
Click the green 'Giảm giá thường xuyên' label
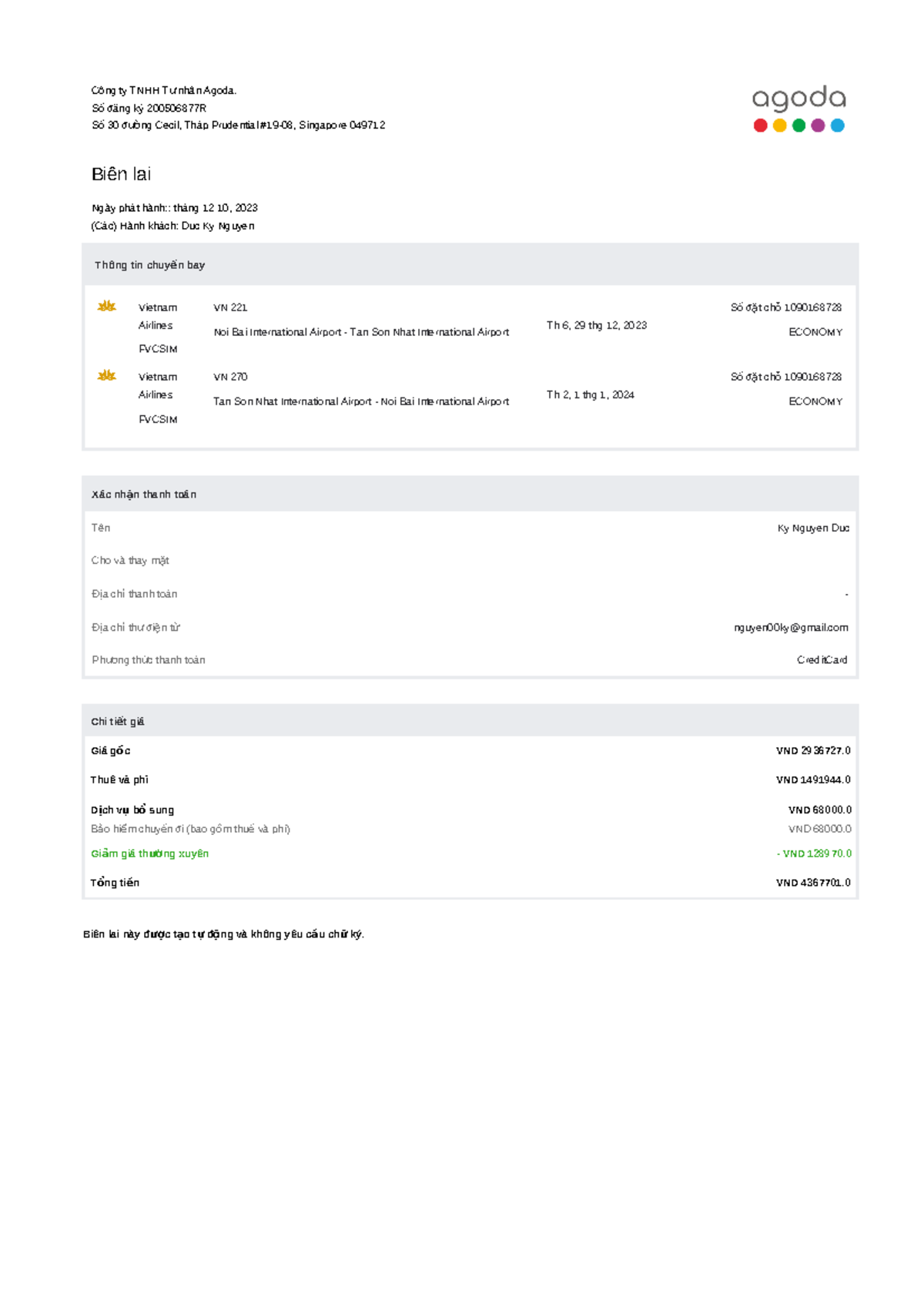point(149,854)
